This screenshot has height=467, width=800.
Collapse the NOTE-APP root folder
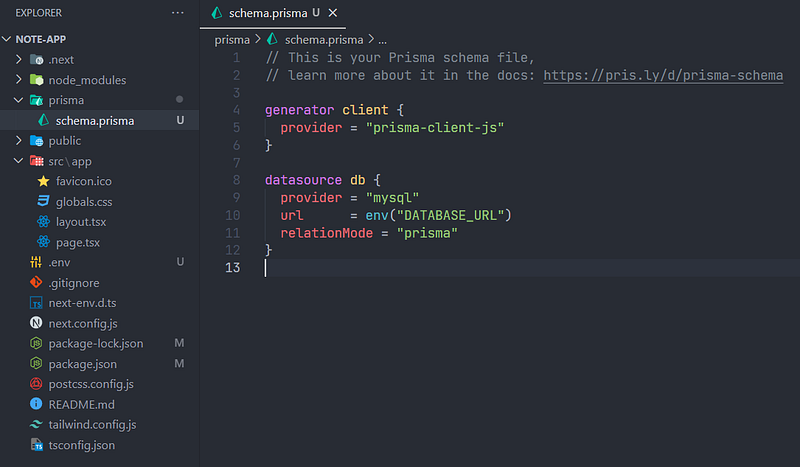coord(7,39)
